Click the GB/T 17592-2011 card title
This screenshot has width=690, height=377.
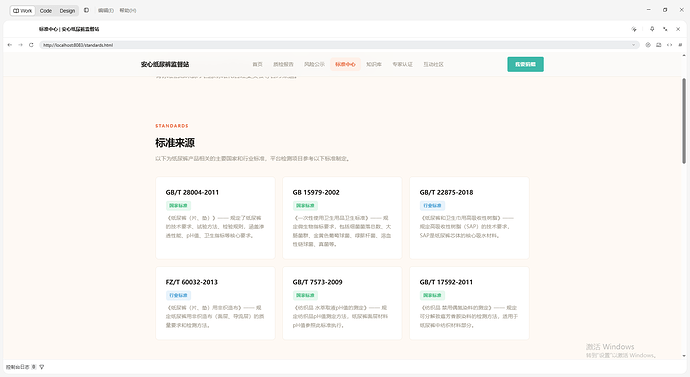pyautogui.click(x=446, y=282)
